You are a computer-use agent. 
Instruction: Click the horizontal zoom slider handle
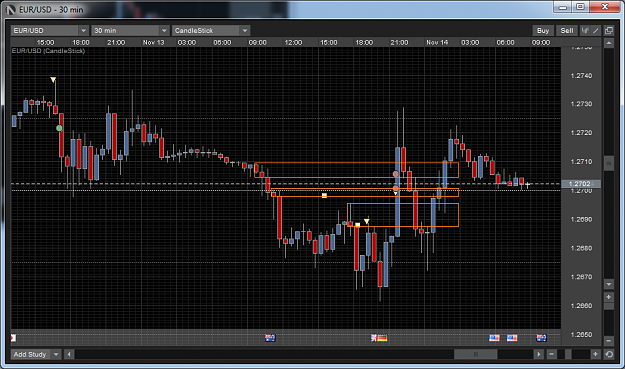coord(568,354)
